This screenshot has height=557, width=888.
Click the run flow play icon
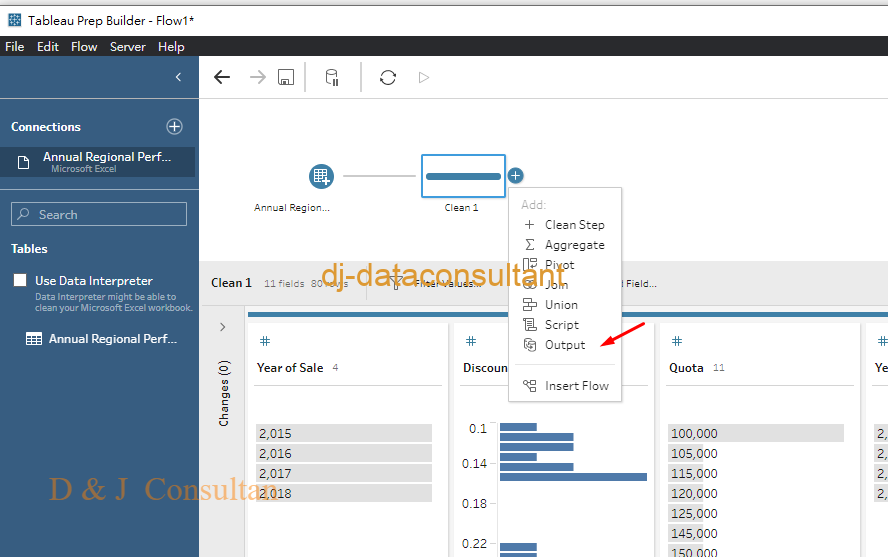point(424,77)
